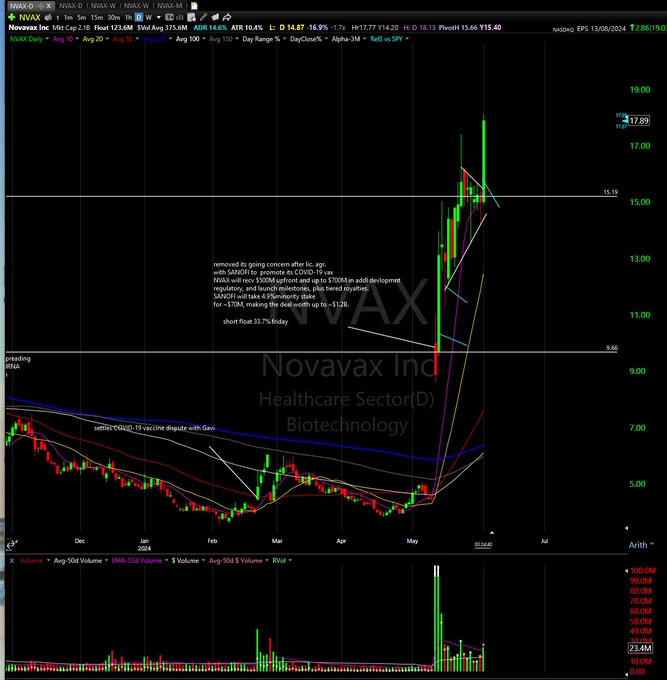Click the ATR 10.4% value
The height and width of the screenshot is (680, 667).
pos(247,27)
